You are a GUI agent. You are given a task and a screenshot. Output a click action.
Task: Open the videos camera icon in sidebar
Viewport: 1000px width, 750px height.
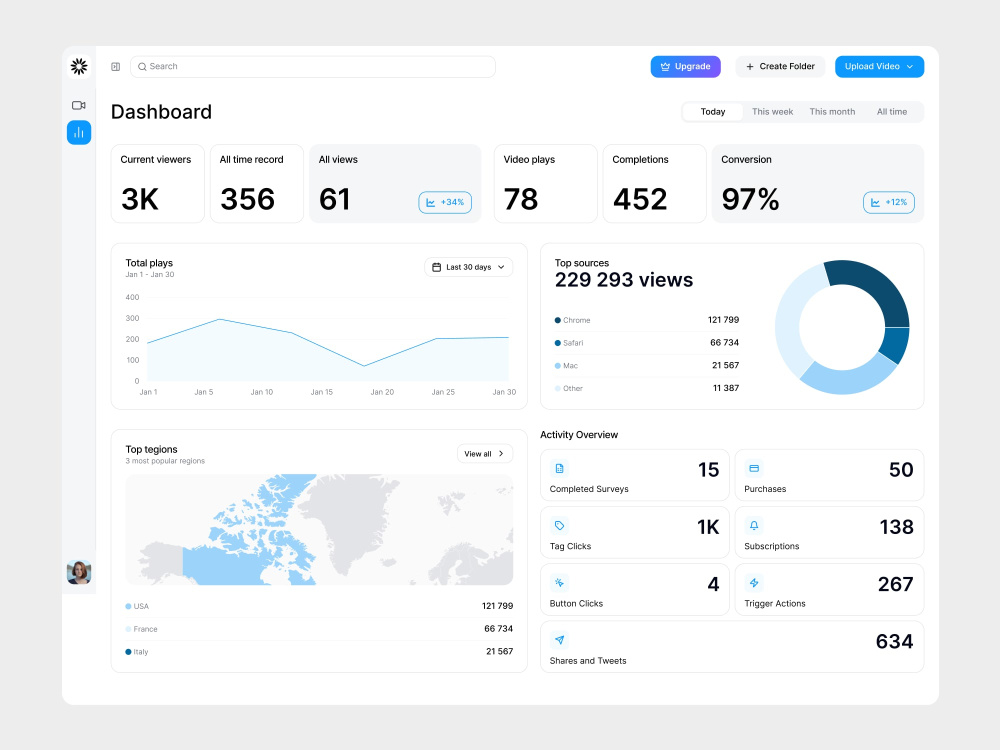click(78, 105)
